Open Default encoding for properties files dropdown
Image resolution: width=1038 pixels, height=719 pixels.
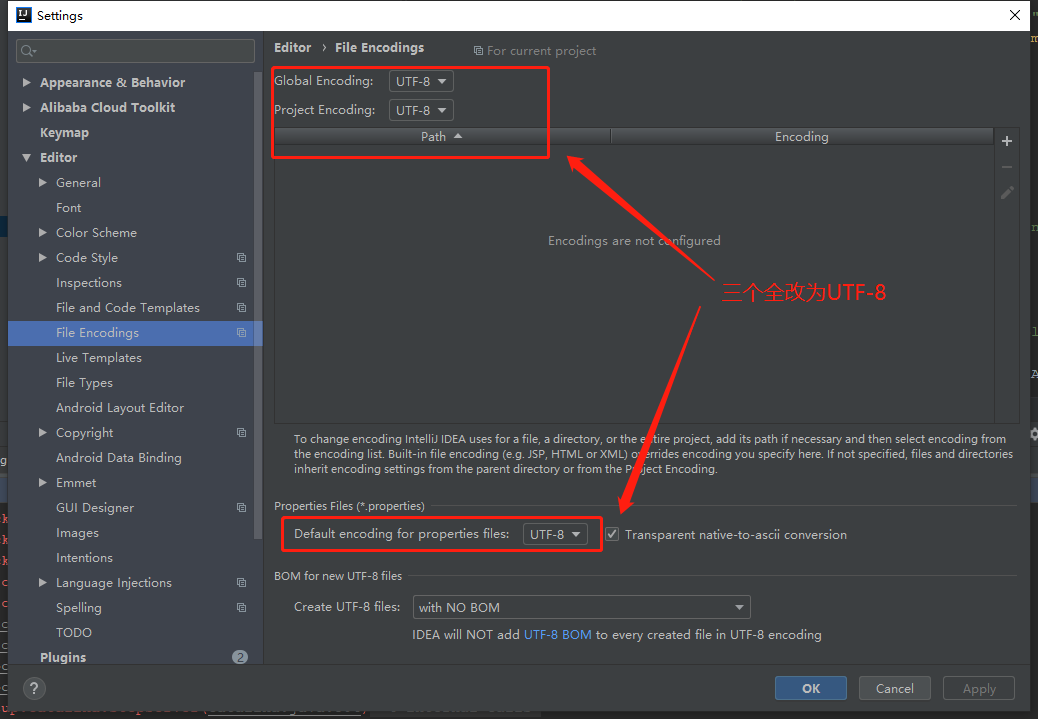555,534
